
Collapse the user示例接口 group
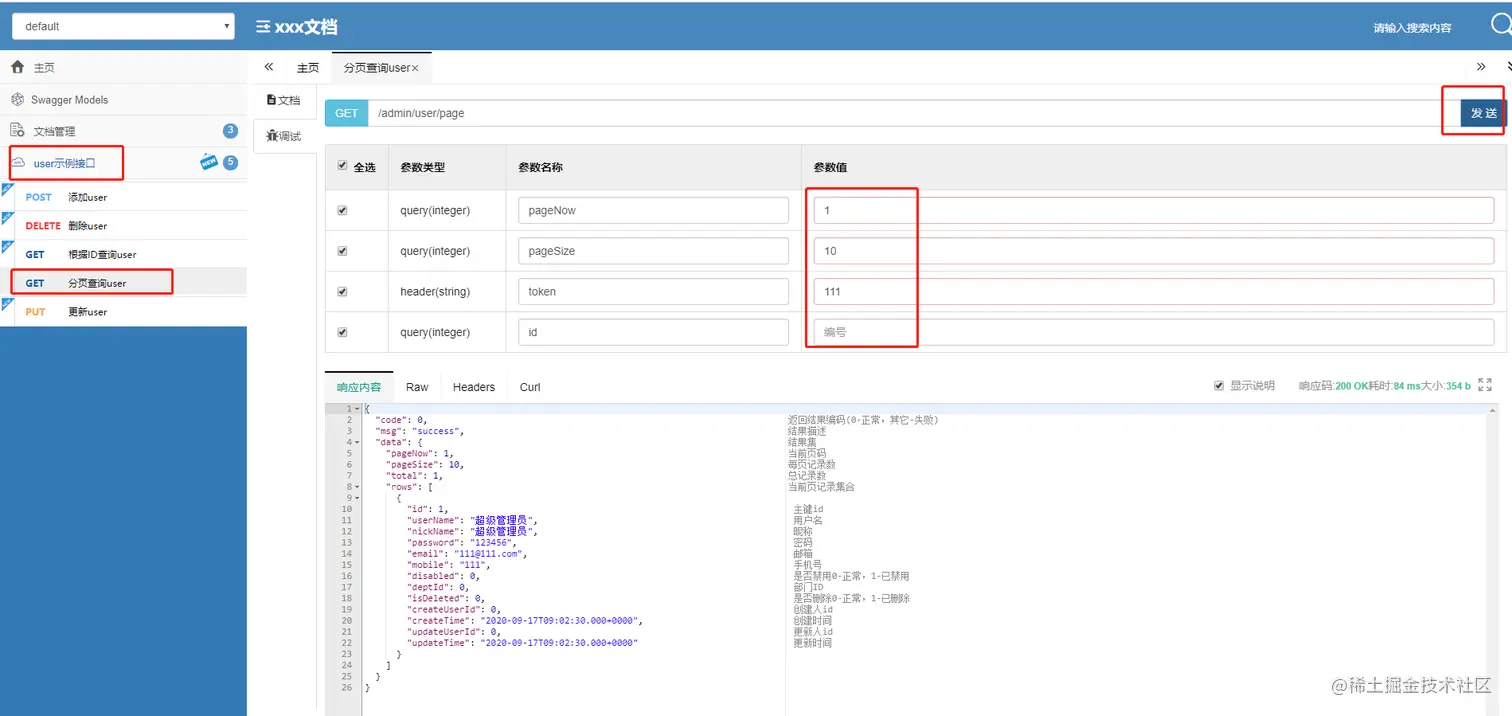click(x=123, y=162)
